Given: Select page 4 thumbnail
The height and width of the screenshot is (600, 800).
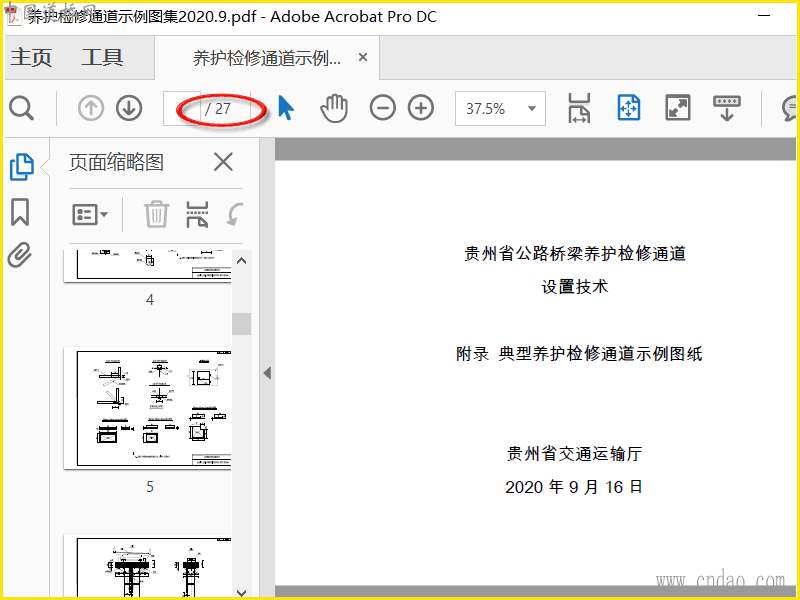Looking at the screenshot, I should [x=148, y=265].
